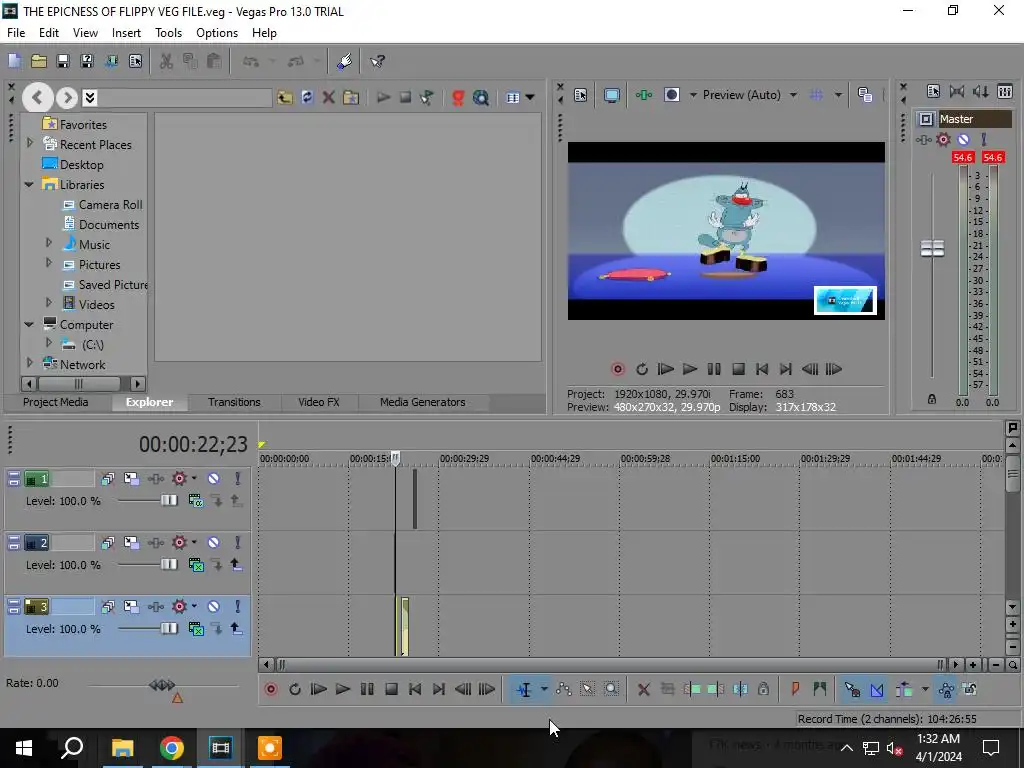Expand the Recent Places tree node
The image size is (1024, 768).
point(29,143)
